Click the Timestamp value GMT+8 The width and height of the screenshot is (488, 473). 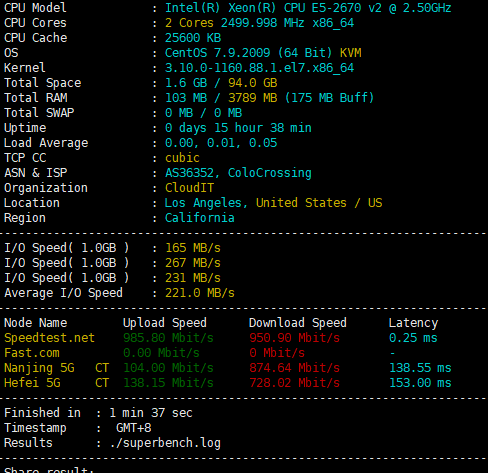coord(133,428)
